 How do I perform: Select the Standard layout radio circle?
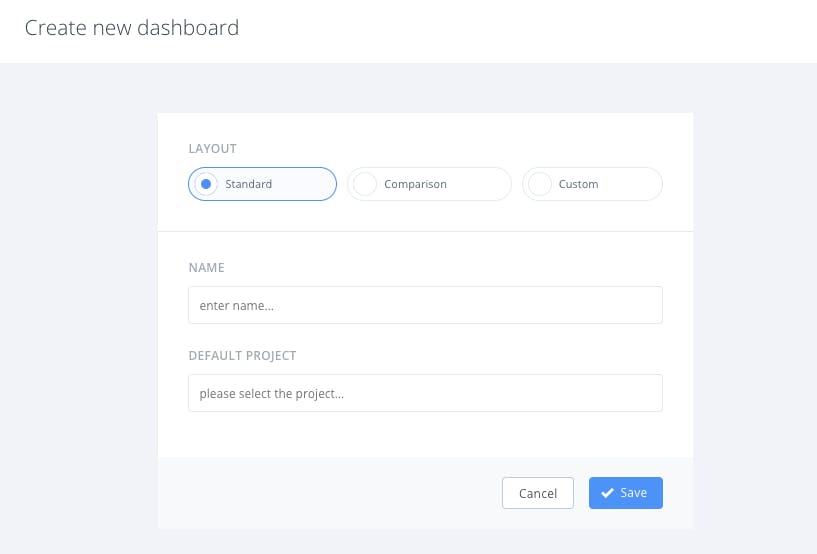206,184
